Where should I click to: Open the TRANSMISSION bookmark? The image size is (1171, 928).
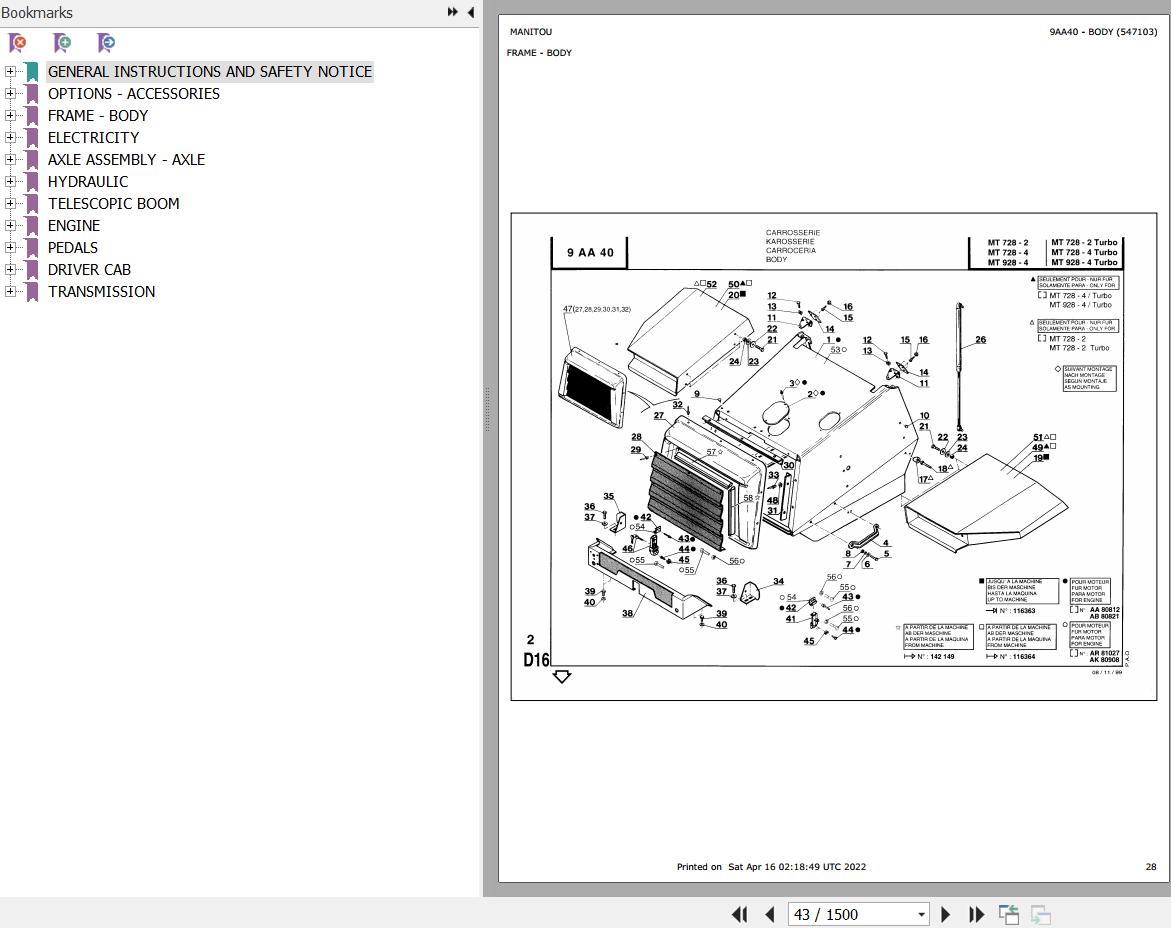(x=102, y=292)
